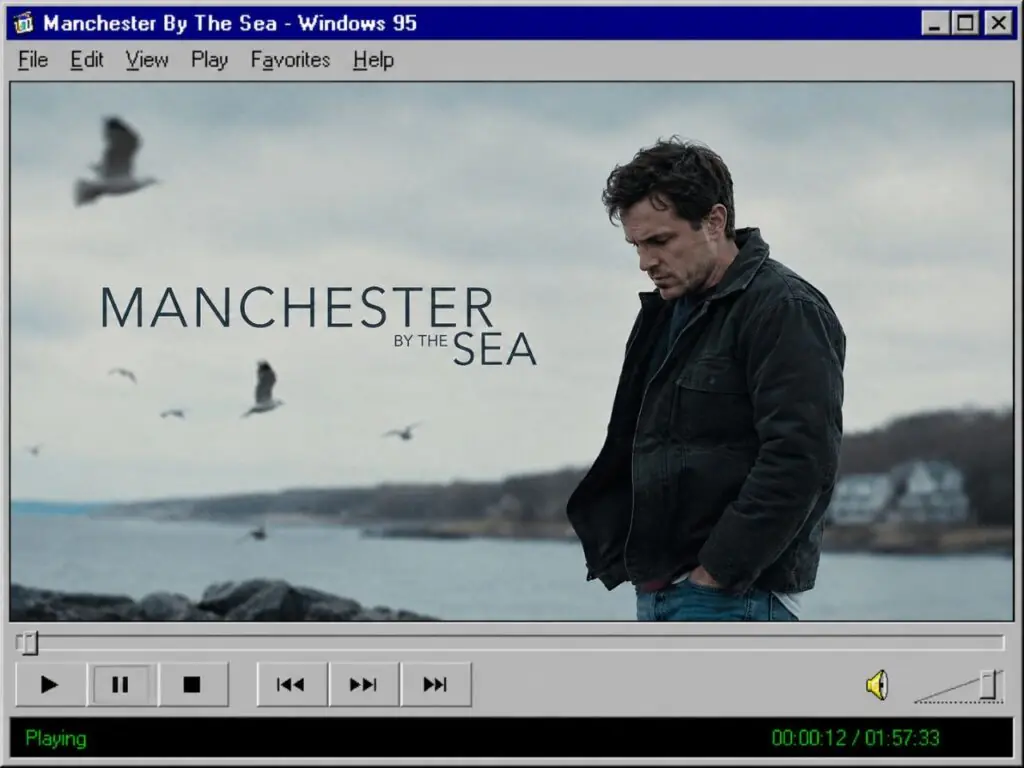Click the window title "Manchester By The Sea - Windows 95"

(x=230, y=24)
